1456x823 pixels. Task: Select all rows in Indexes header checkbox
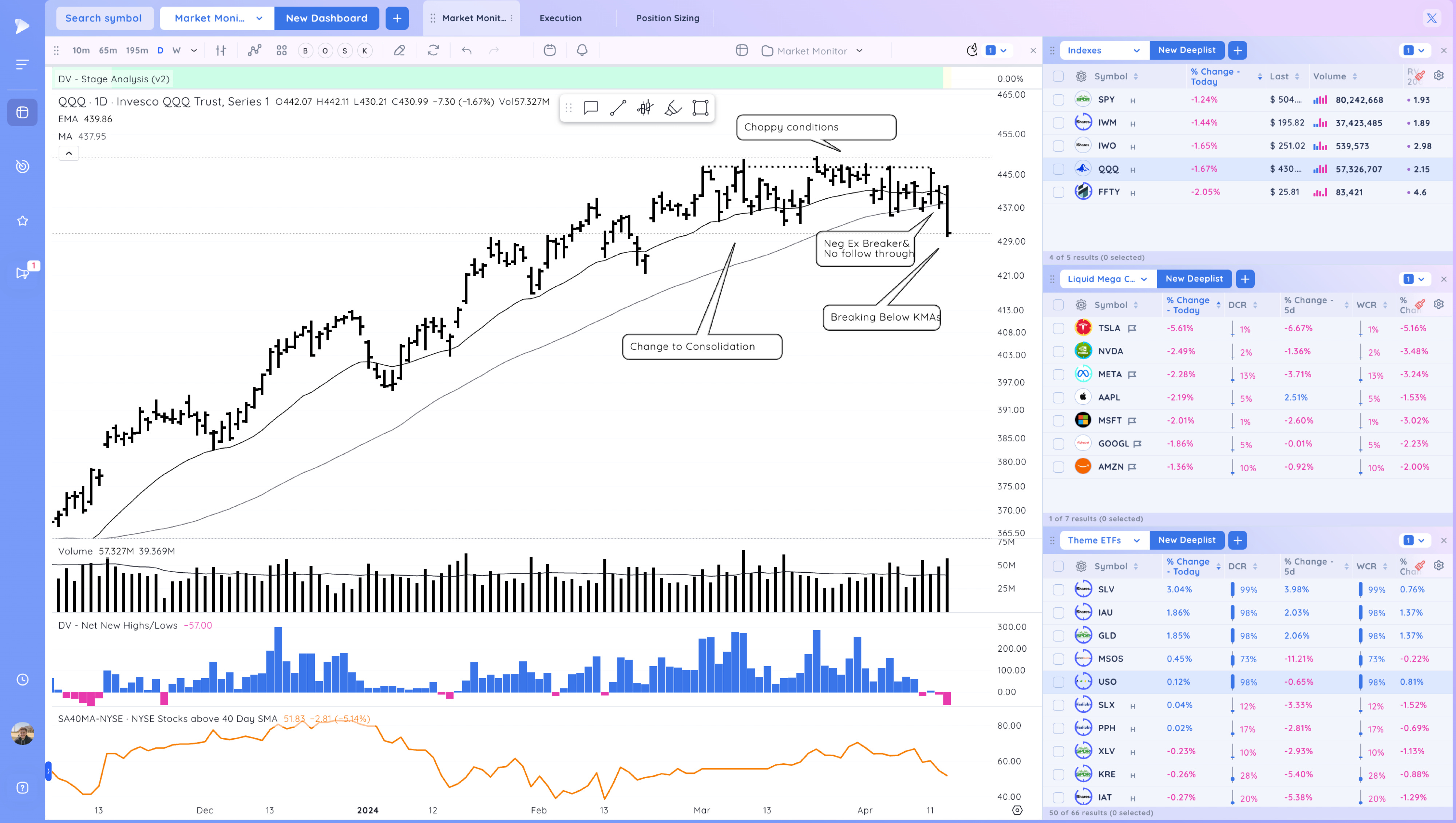point(1058,76)
